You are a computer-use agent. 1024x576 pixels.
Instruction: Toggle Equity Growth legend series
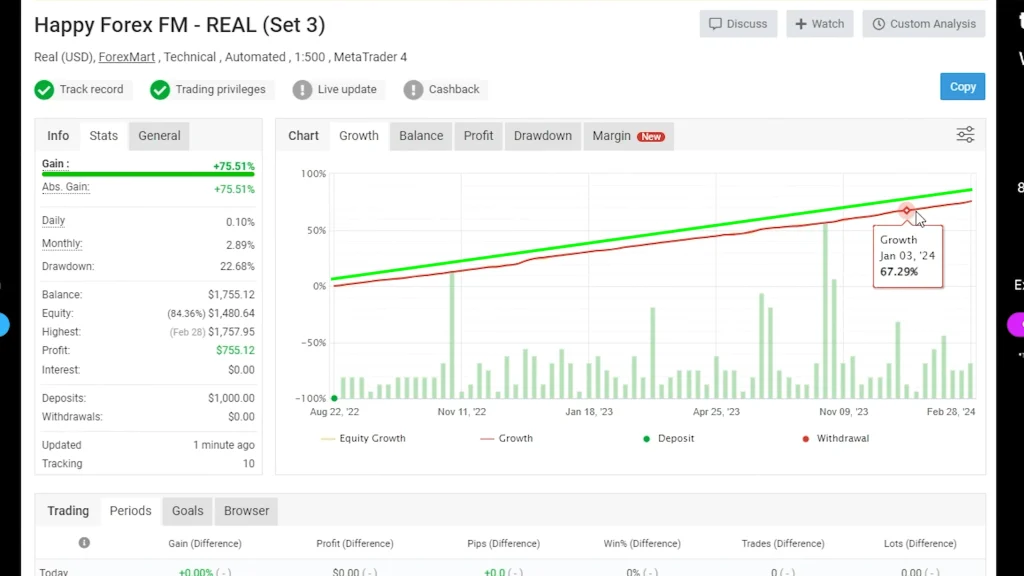(x=364, y=438)
